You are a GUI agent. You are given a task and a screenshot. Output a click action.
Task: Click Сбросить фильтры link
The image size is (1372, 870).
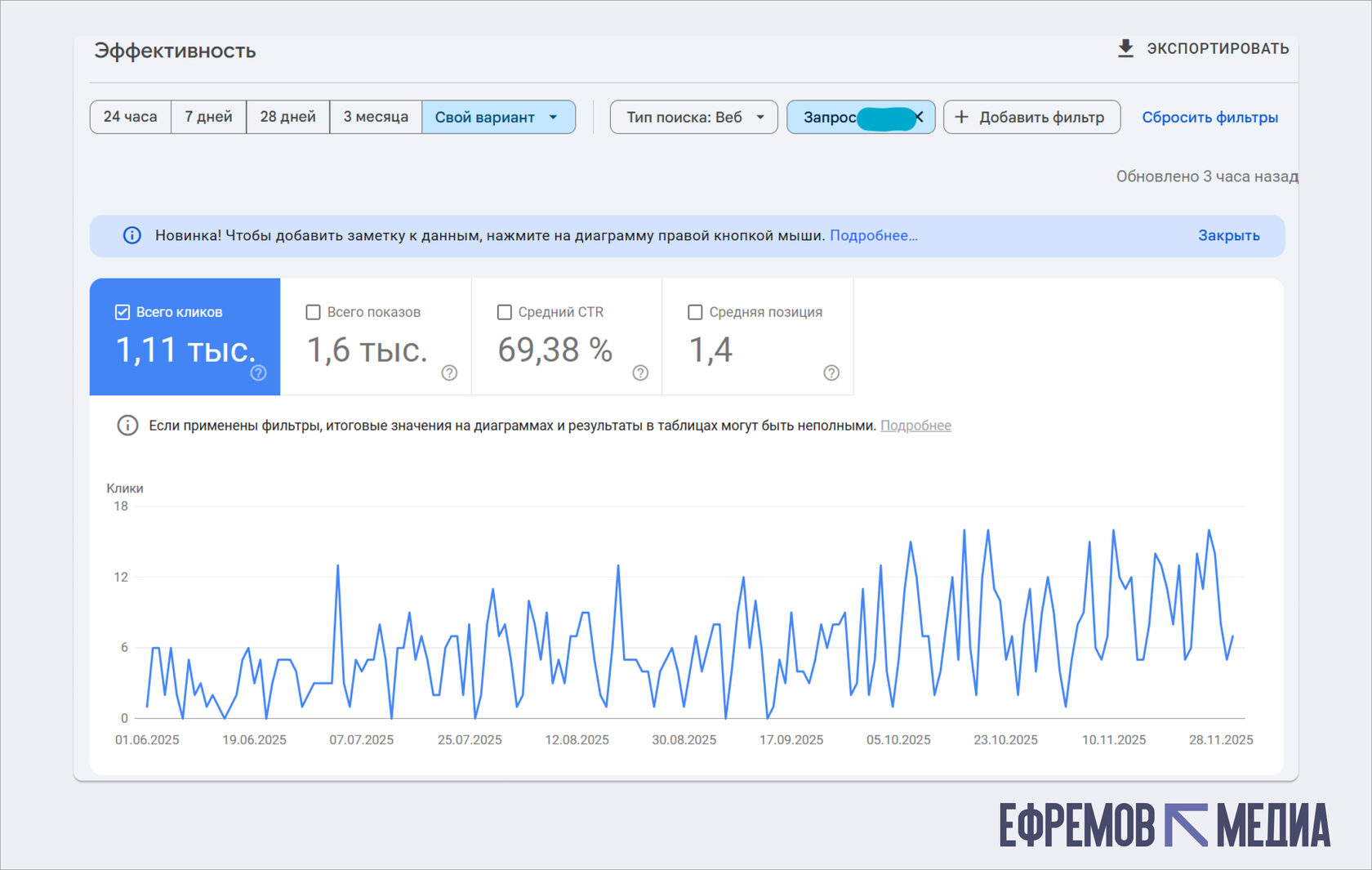1209,117
